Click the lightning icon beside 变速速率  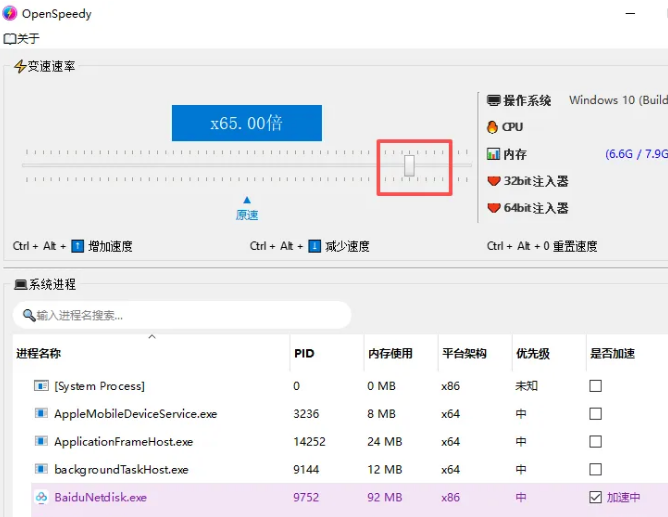click(x=20, y=66)
